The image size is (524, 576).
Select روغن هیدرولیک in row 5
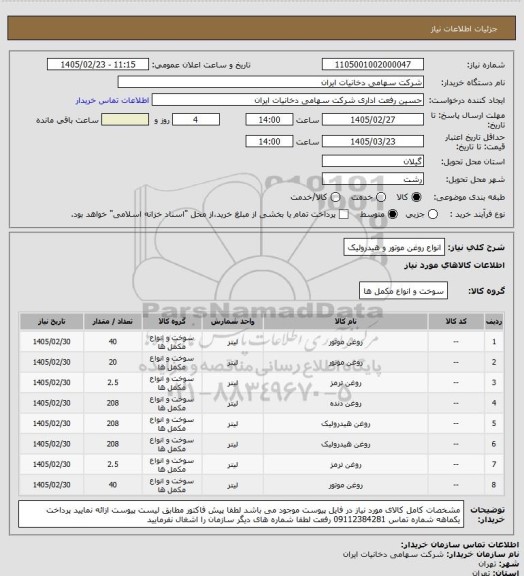pyautogui.click(x=345, y=424)
